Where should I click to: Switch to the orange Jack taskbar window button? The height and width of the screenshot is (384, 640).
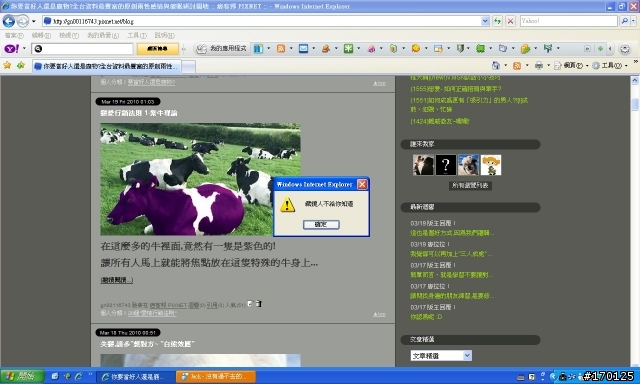click(216, 377)
